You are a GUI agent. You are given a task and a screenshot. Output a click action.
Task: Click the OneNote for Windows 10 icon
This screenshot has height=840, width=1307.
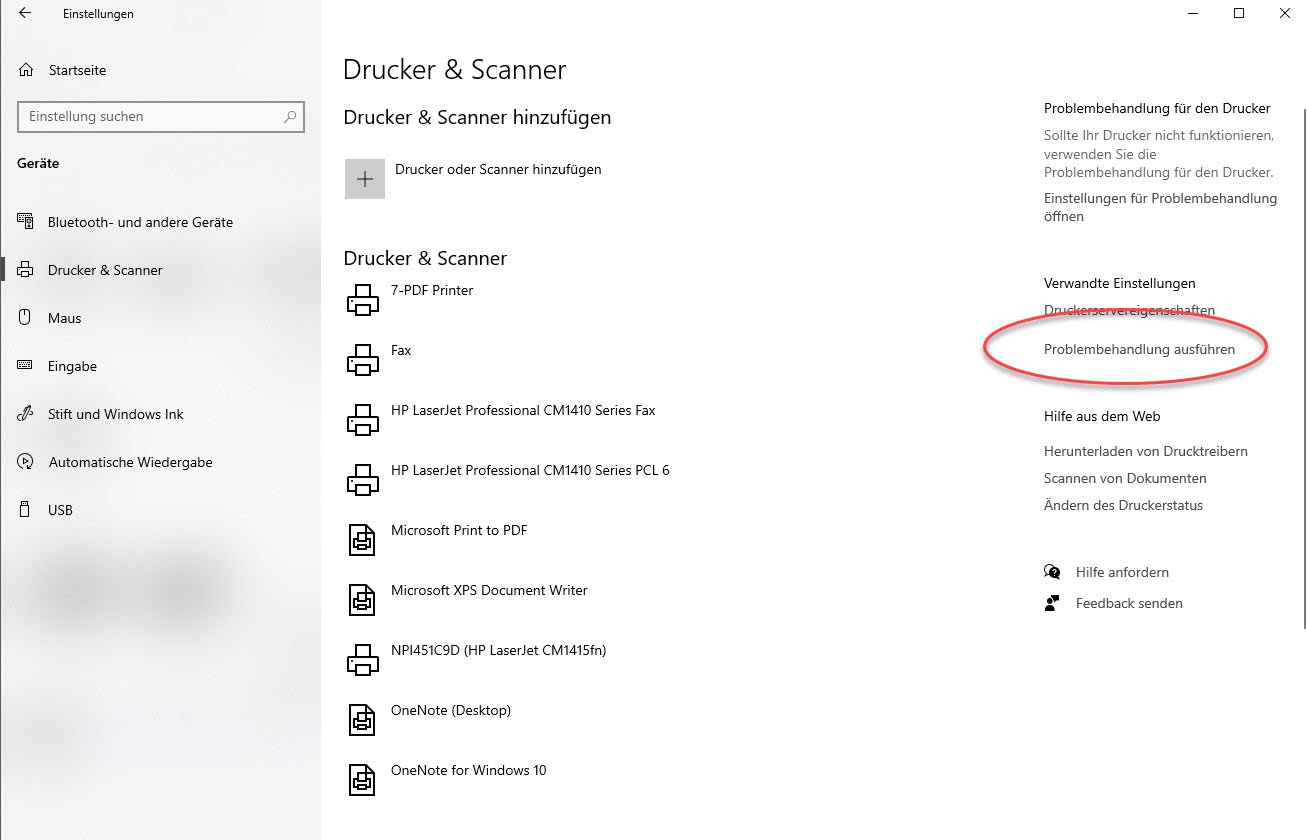pos(362,780)
